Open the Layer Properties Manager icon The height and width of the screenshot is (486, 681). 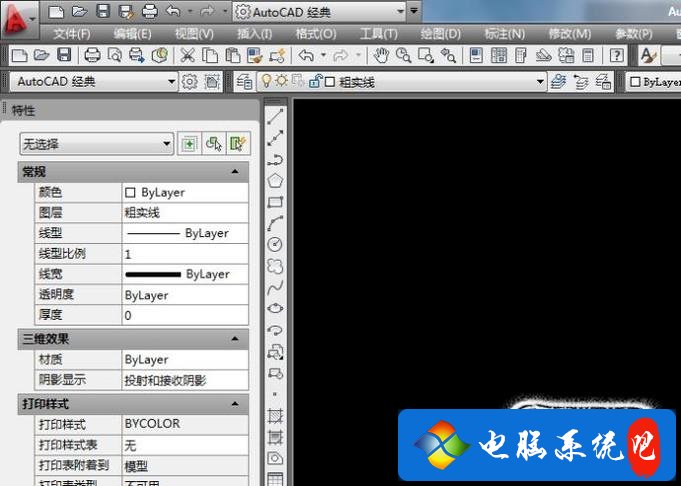[x=245, y=82]
